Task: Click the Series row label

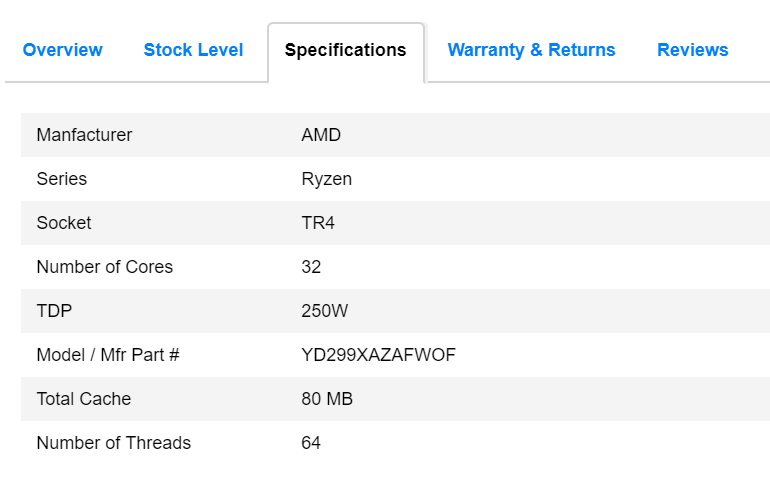Action: coord(61,179)
